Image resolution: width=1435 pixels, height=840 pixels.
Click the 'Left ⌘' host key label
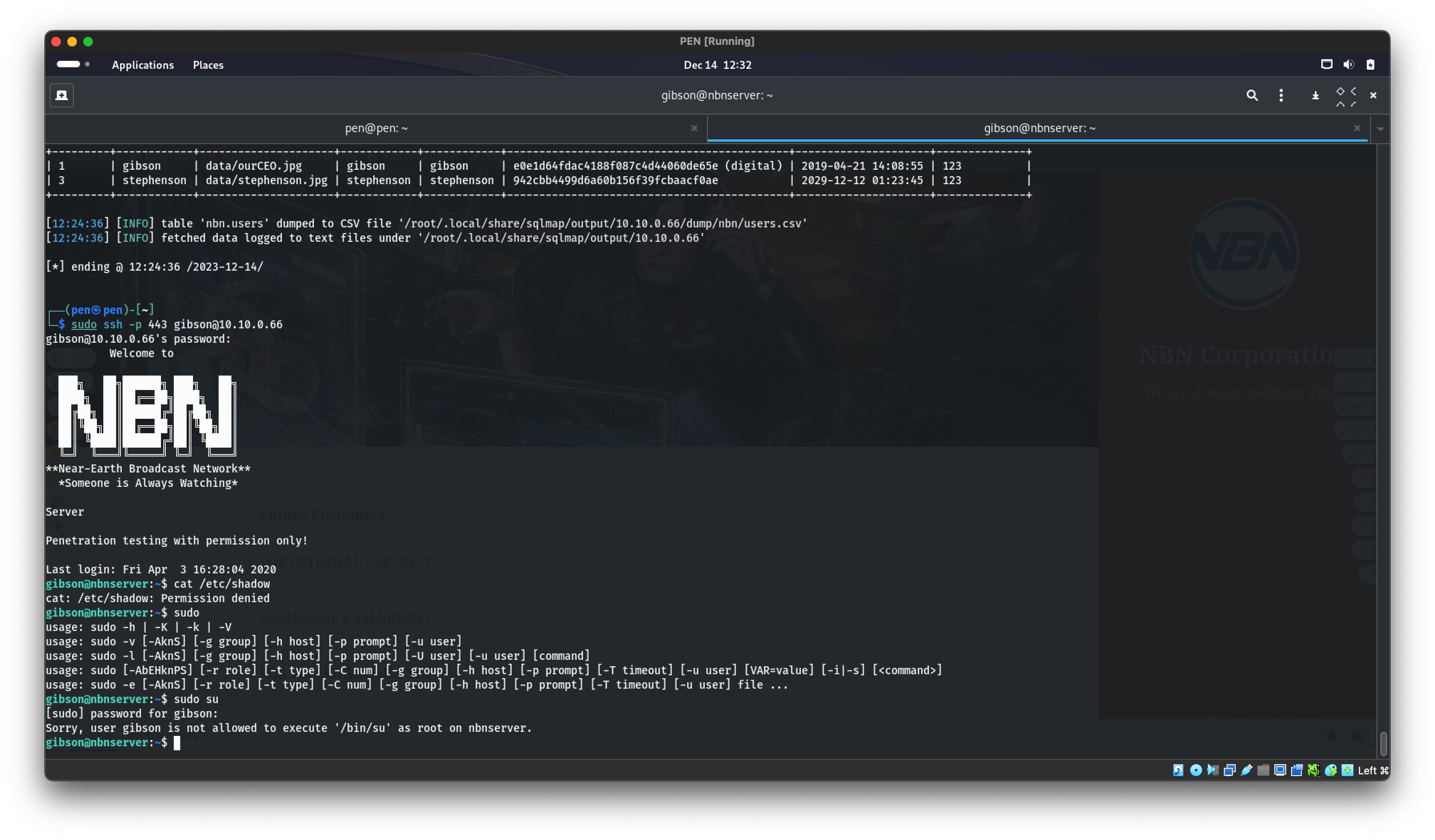(x=1373, y=770)
